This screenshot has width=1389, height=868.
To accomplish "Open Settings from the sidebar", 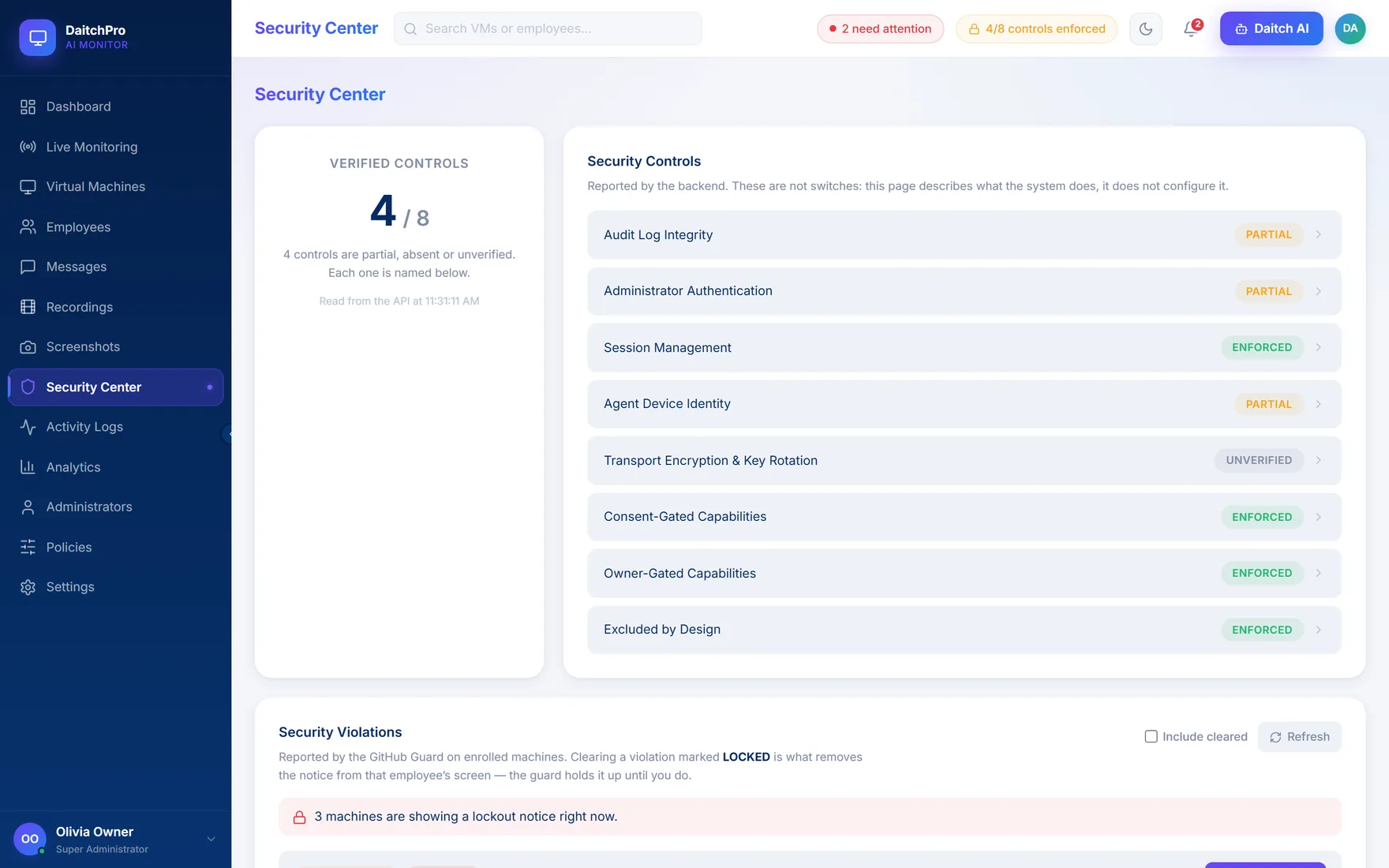I will (x=115, y=587).
